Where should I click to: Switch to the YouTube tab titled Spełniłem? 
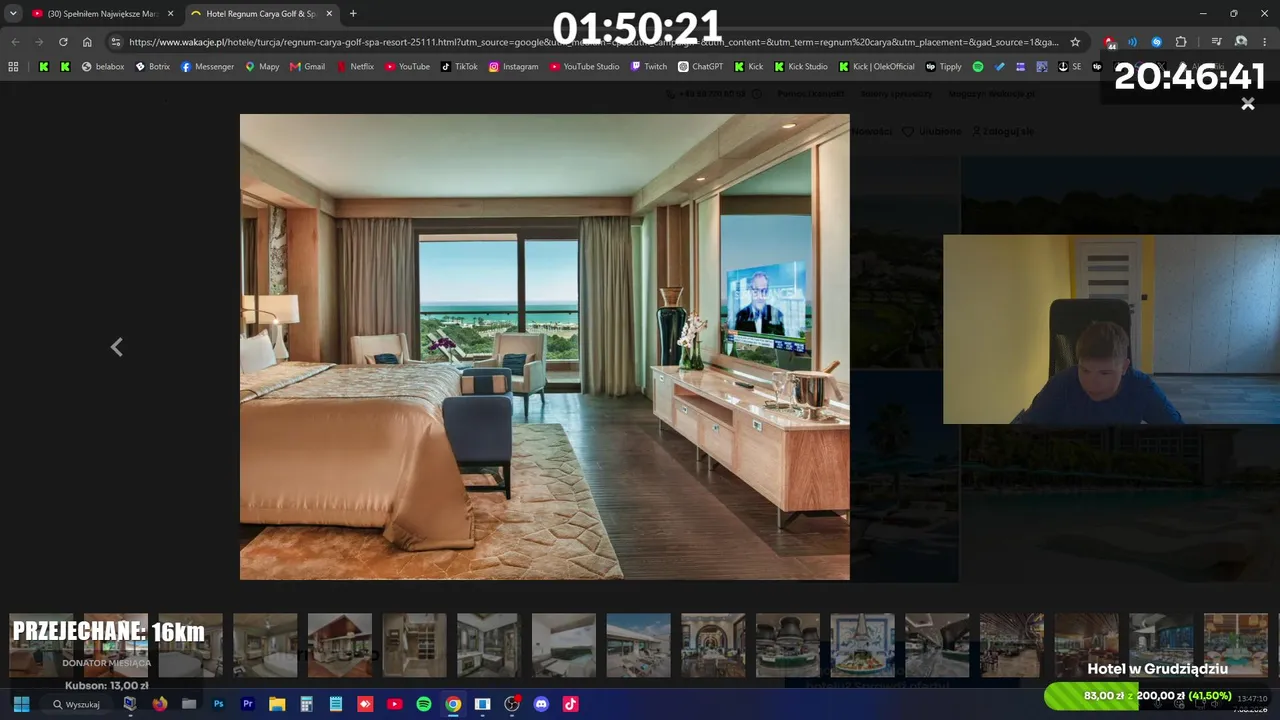[x=103, y=14]
